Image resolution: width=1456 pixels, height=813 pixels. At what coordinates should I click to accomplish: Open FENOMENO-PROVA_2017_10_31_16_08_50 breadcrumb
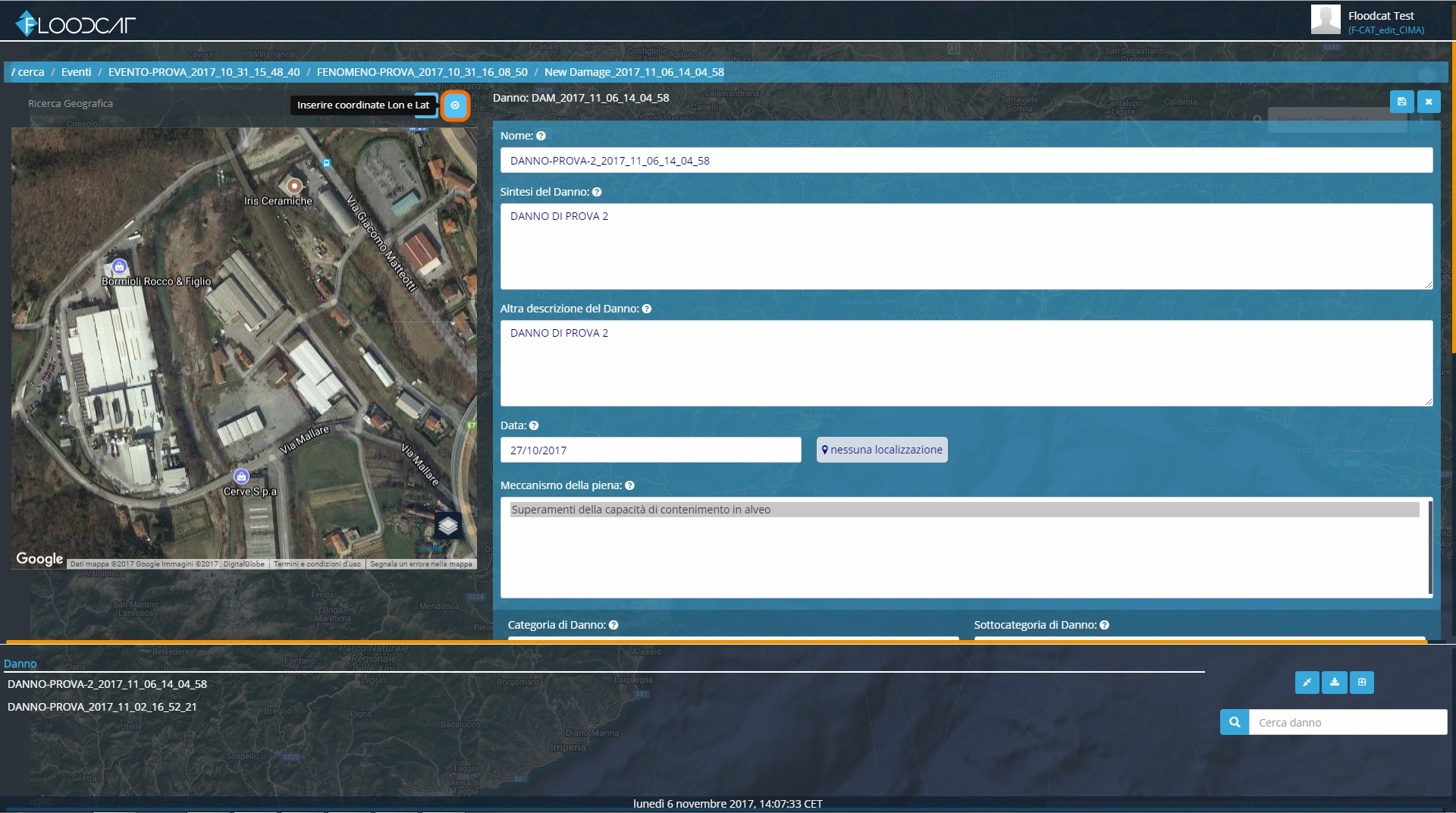(422, 72)
